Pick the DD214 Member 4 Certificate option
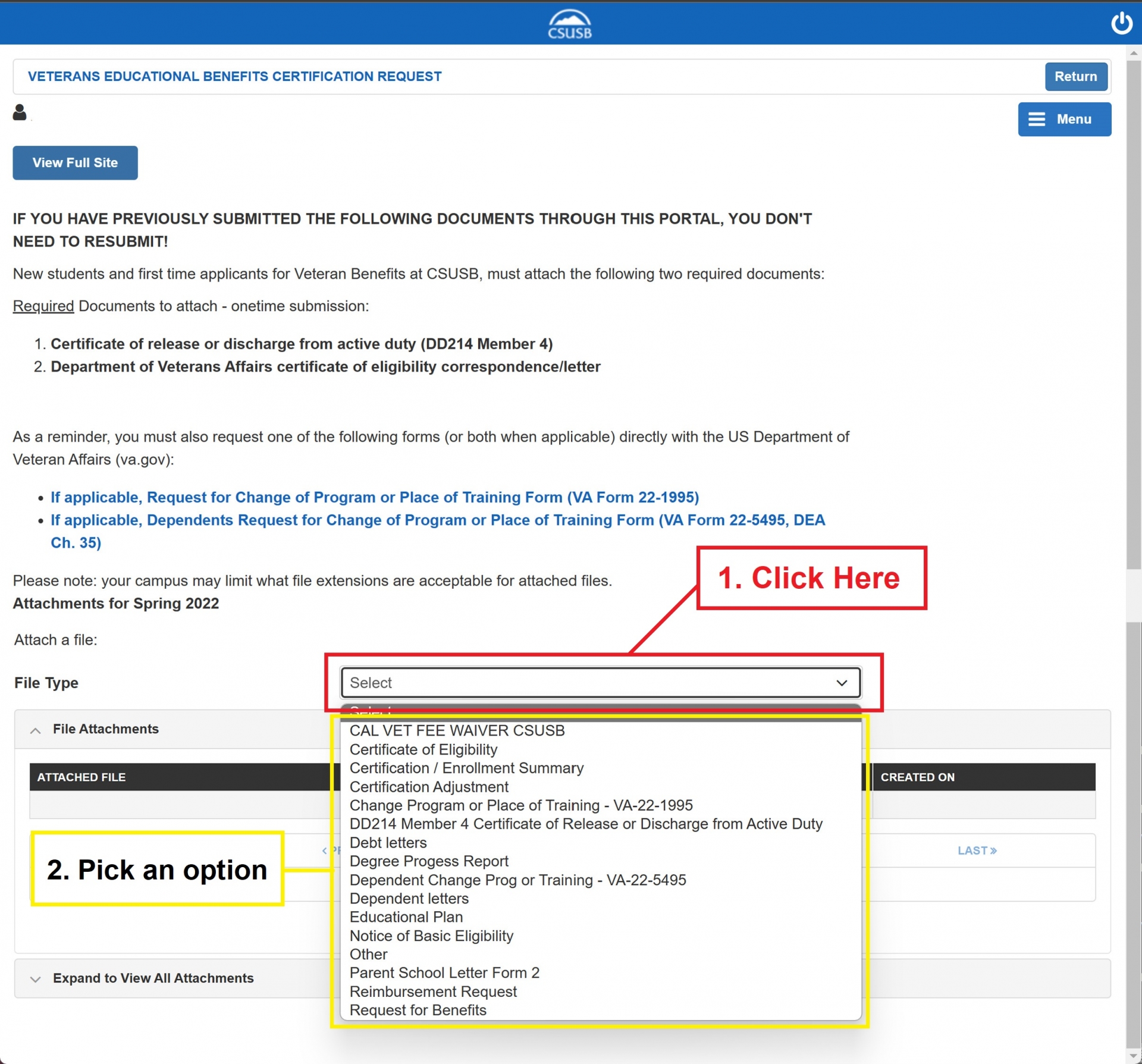This screenshot has height=1064, width=1142. click(585, 824)
